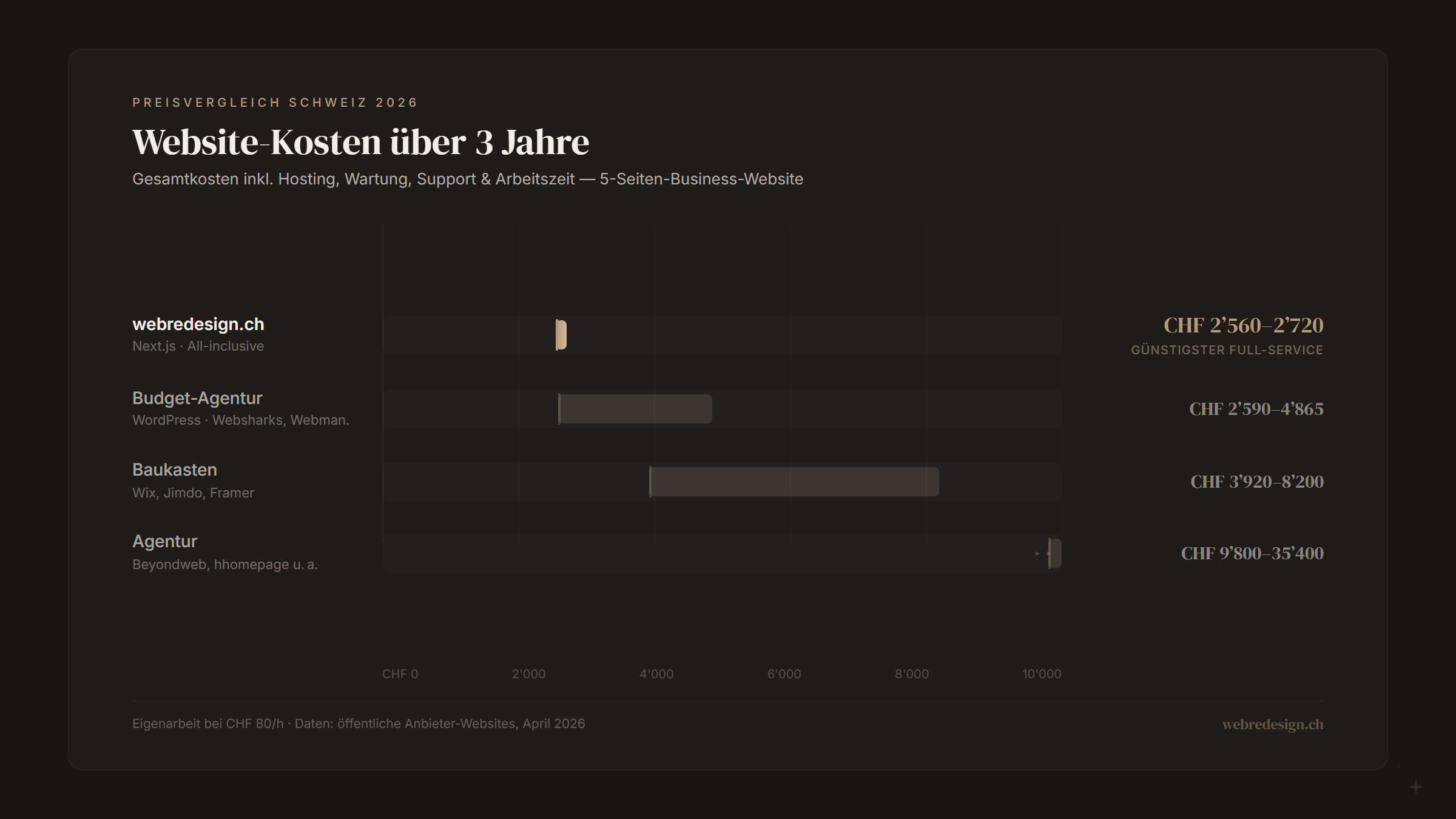Click the GÜNSTIGSTER FULL-SERVICE badge
Screen dimensions: 1456x819
point(1226,349)
